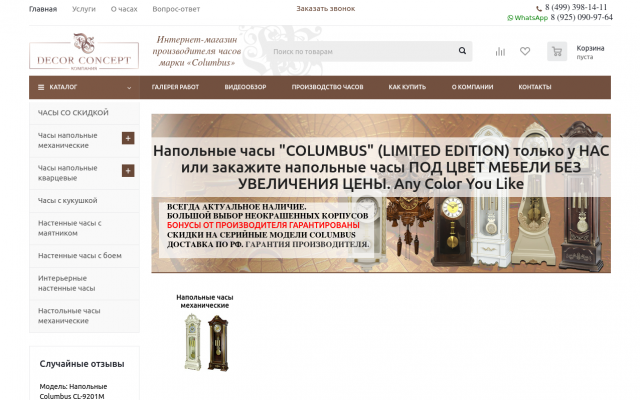Select Настенные часы с маятником category

point(70,228)
